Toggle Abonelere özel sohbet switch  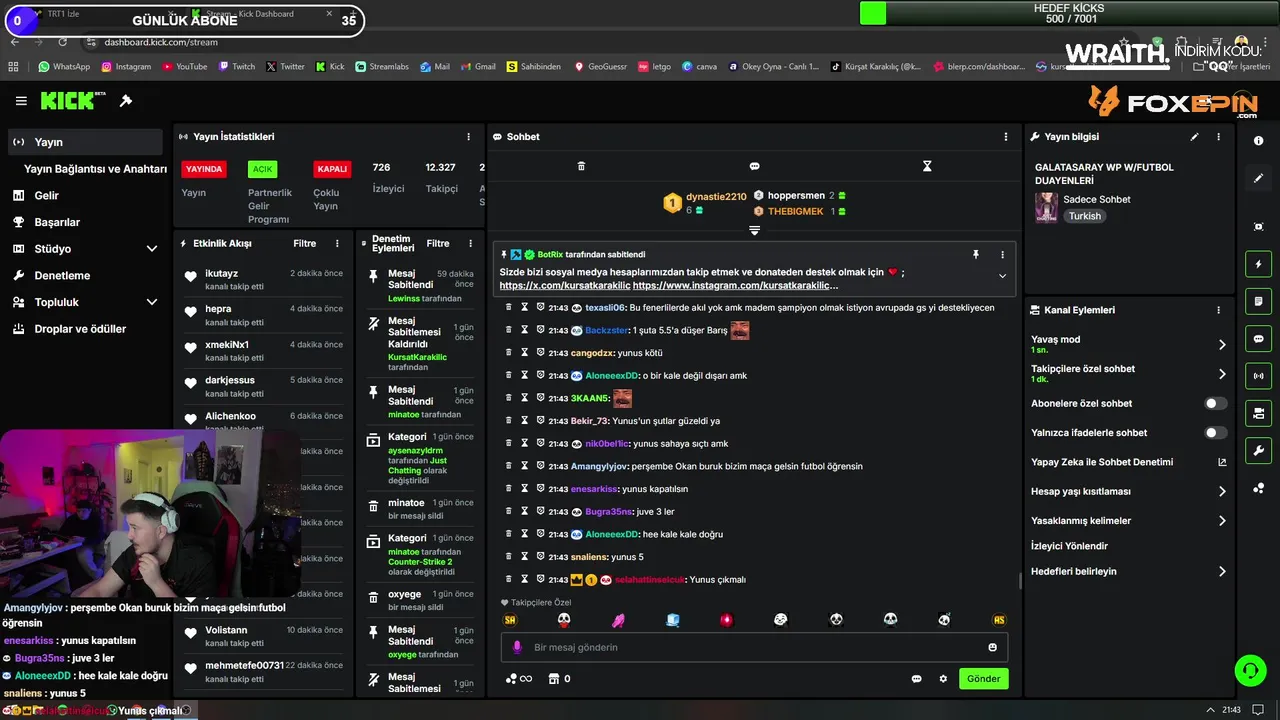(1215, 404)
